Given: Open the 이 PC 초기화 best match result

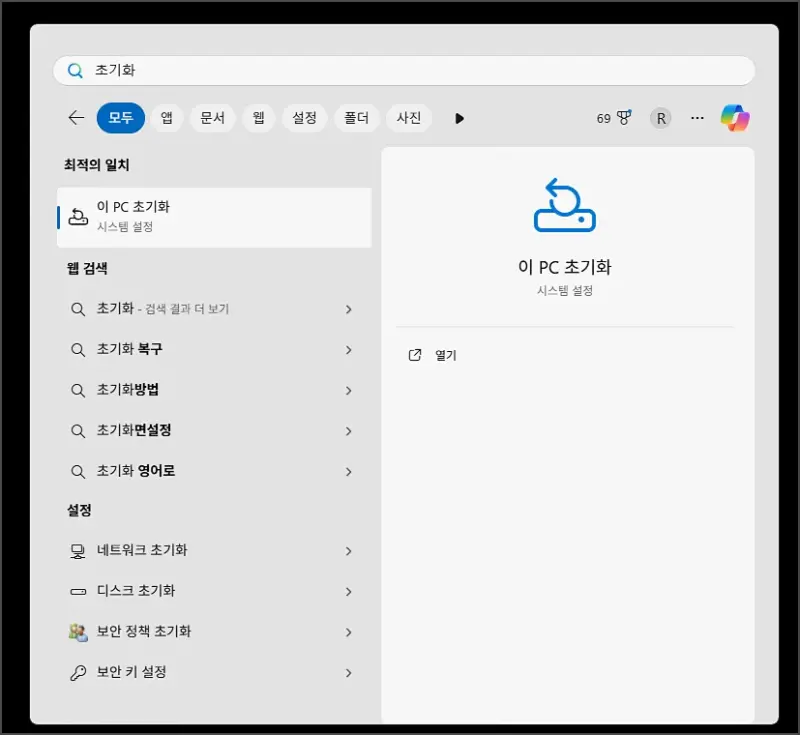Looking at the screenshot, I should pyautogui.click(x=214, y=217).
